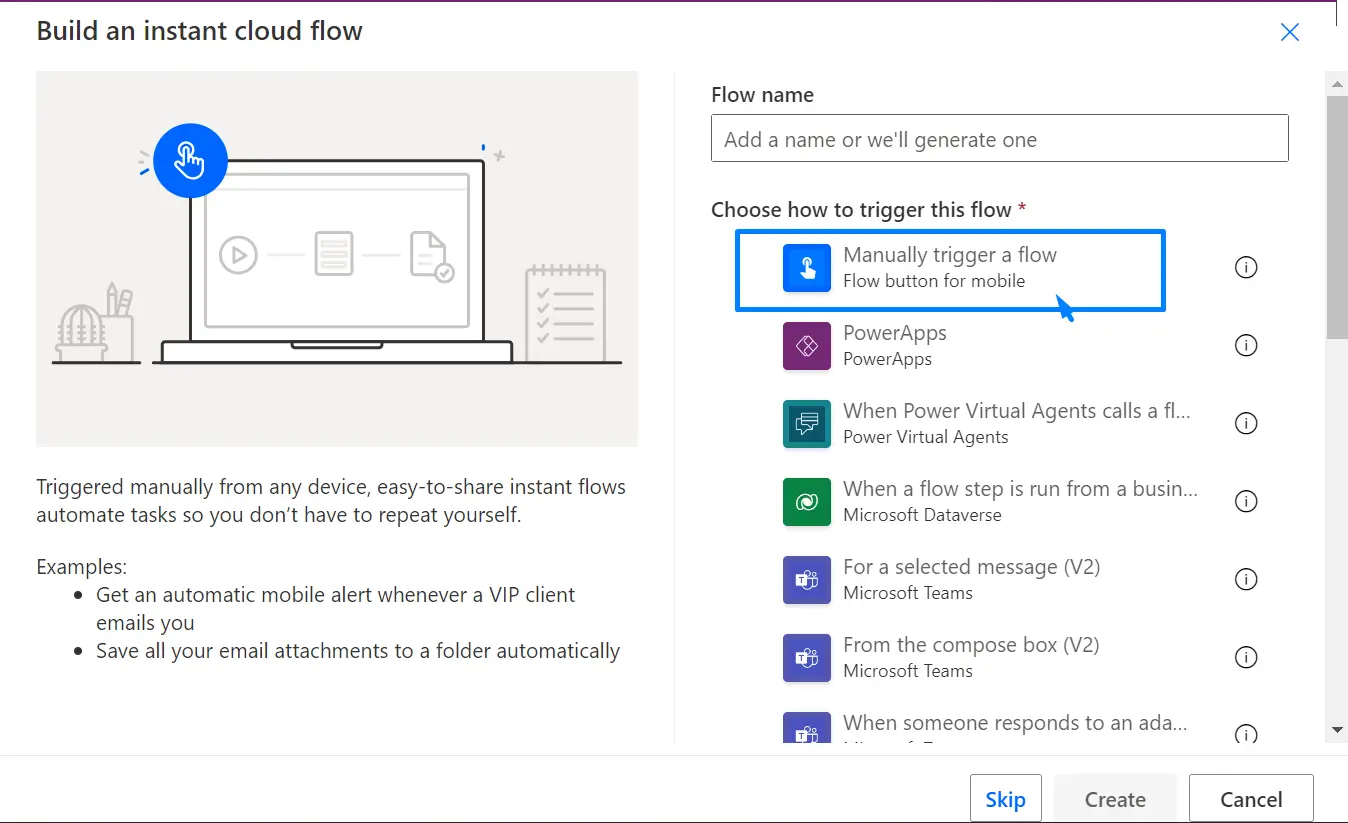Choose 'When a flow step is run from a busin...'
This screenshot has width=1348, height=823.
click(1020, 489)
